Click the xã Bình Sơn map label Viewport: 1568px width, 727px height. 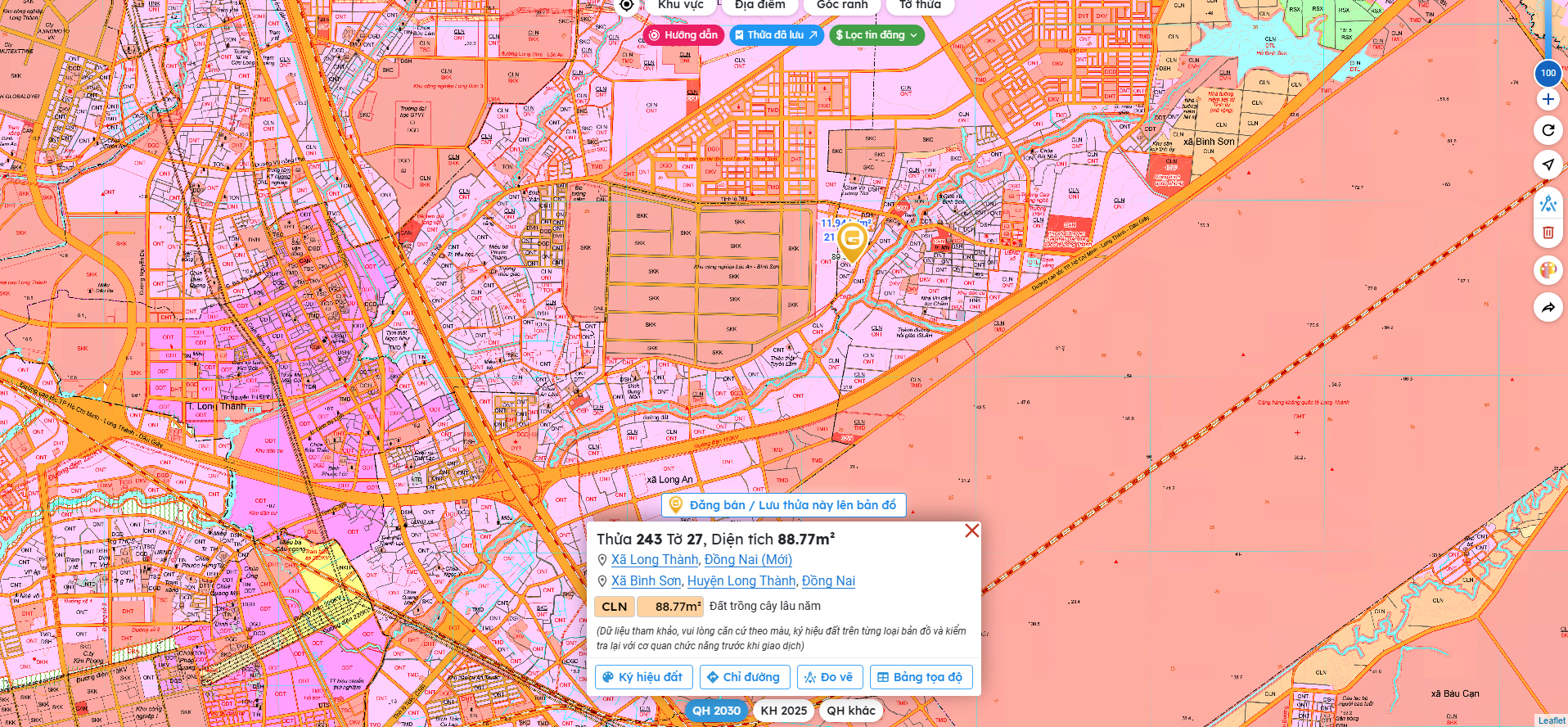point(1209,142)
